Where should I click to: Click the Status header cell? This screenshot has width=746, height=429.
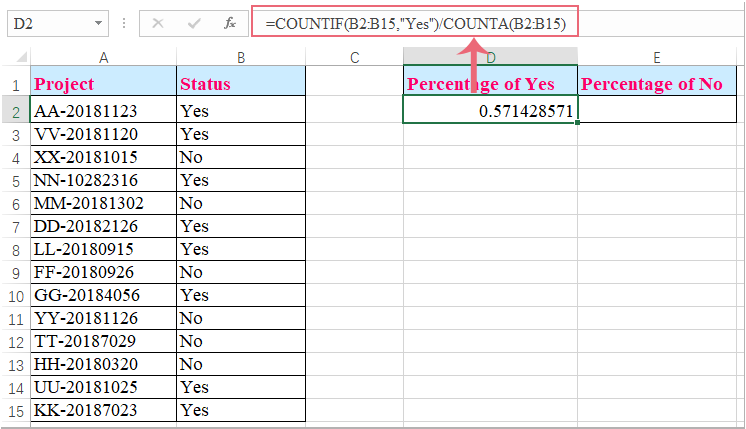(x=240, y=84)
